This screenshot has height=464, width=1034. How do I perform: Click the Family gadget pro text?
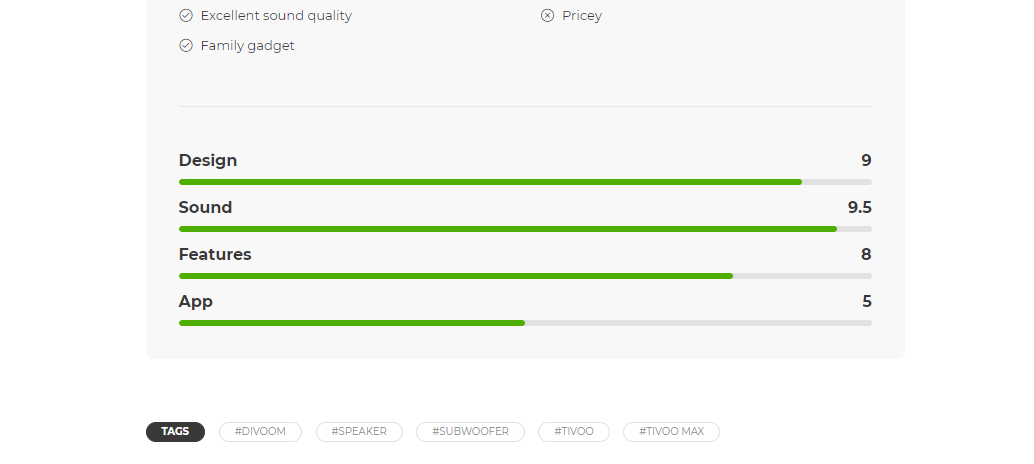click(x=247, y=46)
